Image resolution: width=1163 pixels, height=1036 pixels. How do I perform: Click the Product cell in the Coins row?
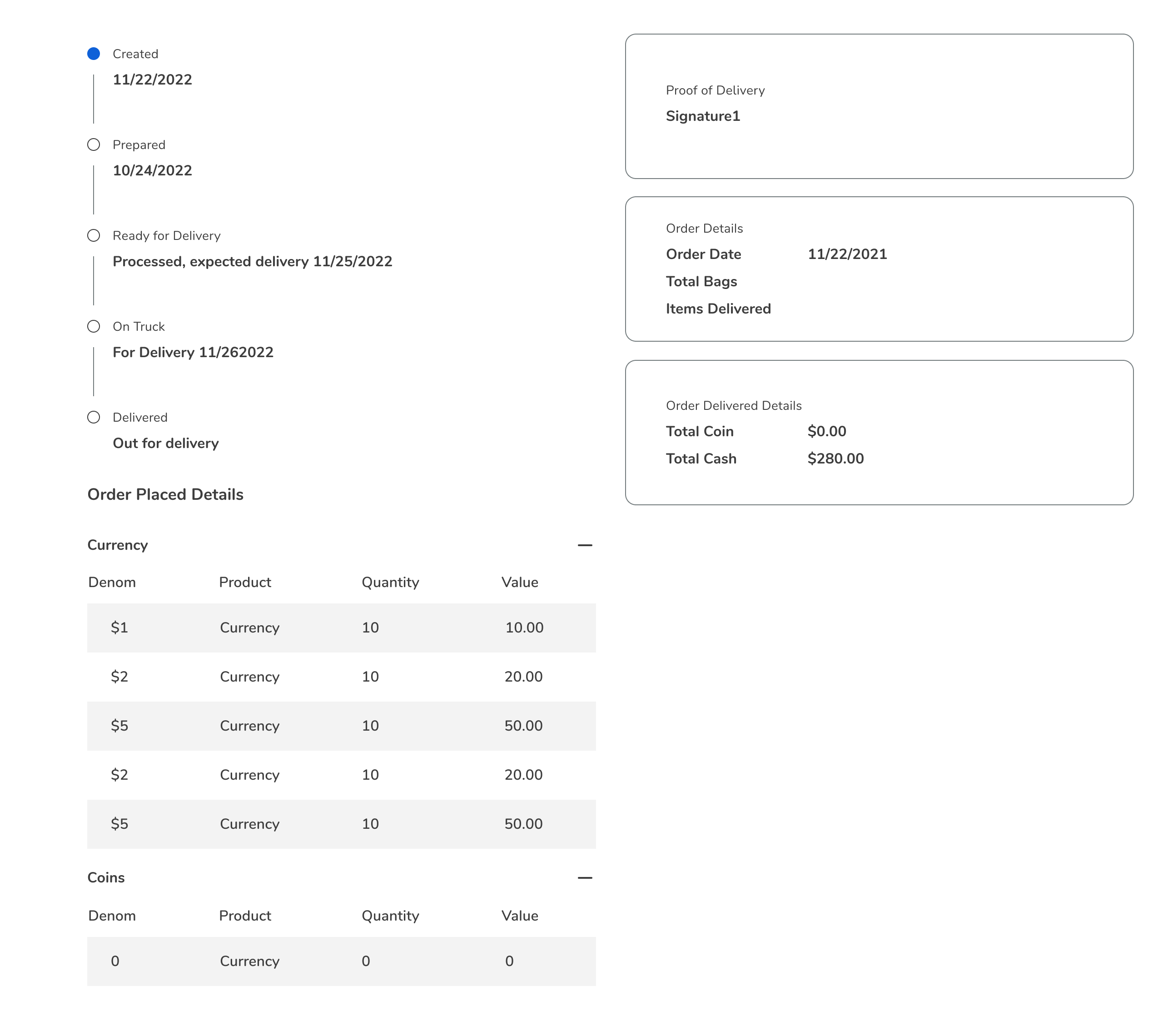click(250, 961)
